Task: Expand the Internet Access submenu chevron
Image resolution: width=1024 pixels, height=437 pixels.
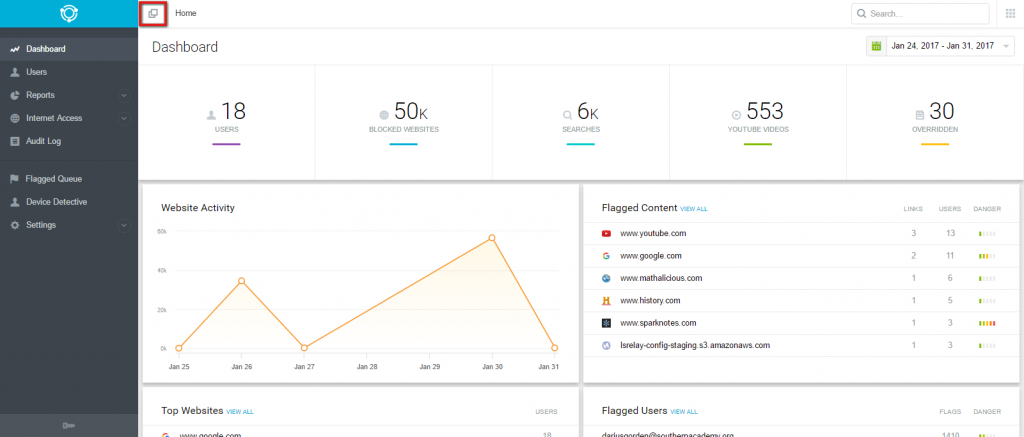Action: pos(124,119)
